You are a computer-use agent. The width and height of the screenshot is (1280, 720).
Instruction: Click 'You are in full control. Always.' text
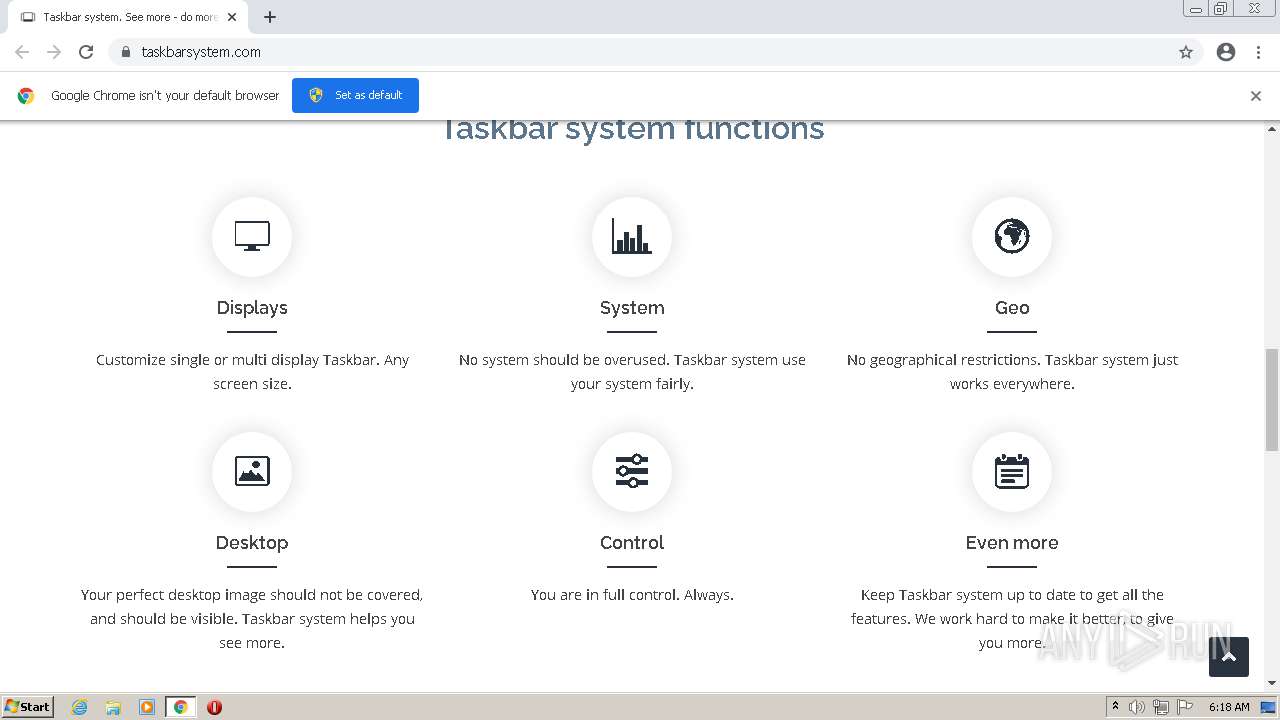632,595
